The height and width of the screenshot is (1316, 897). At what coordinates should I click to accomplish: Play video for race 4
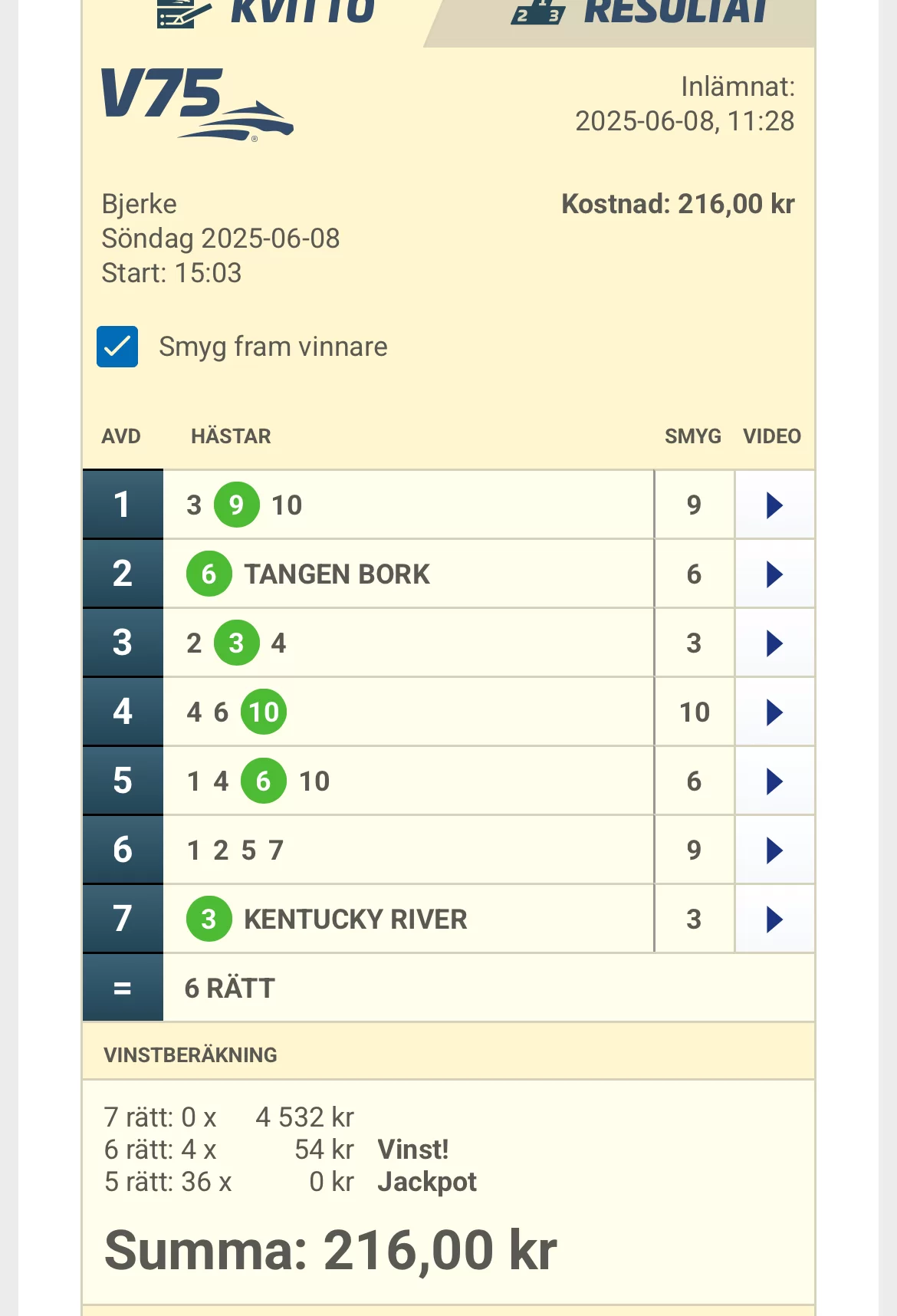tap(774, 712)
